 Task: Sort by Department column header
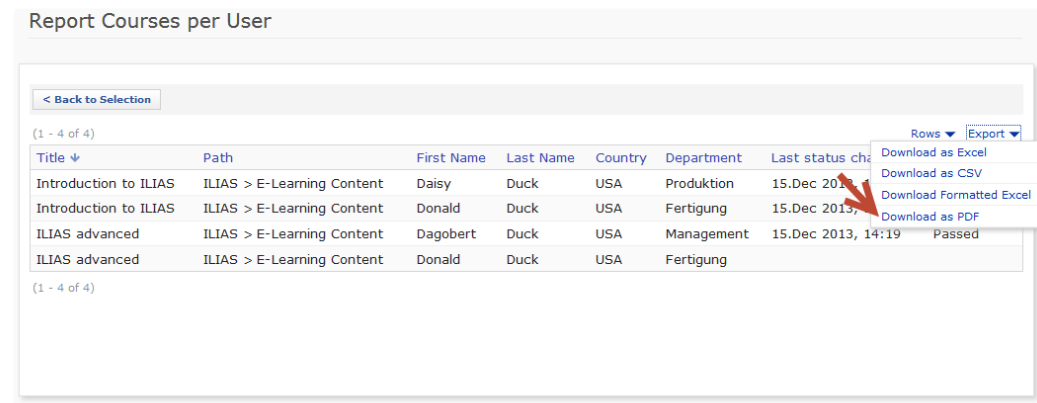[703, 158]
